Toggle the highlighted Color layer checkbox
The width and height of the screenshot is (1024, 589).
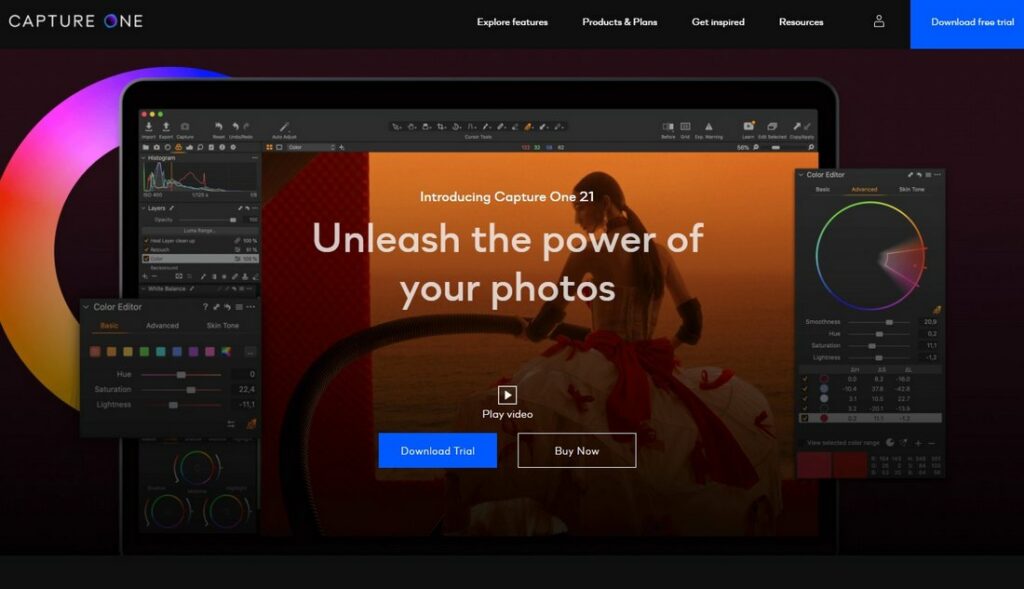click(x=146, y=259)
